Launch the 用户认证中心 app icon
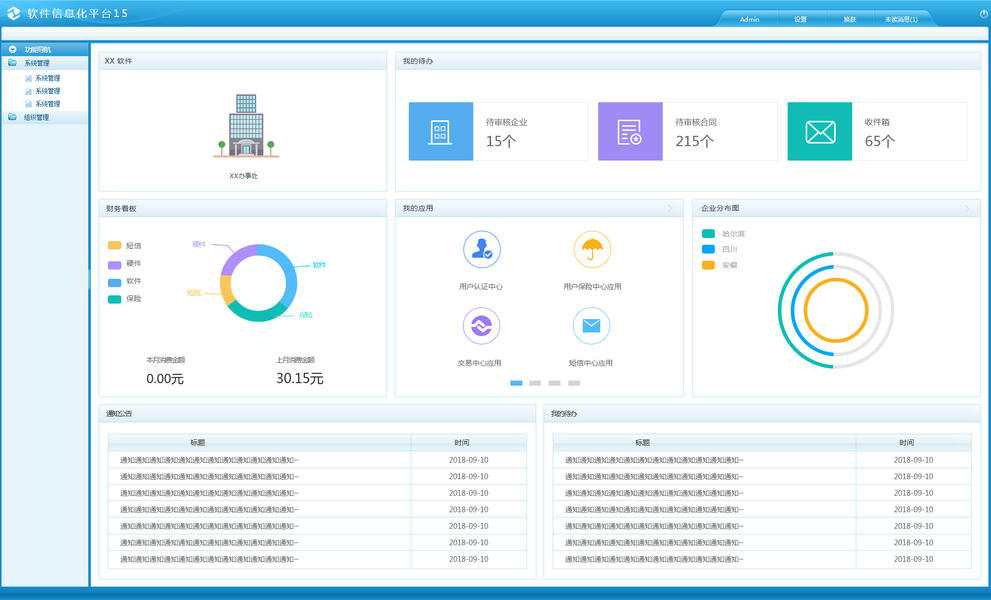 [x=482, y=249]
